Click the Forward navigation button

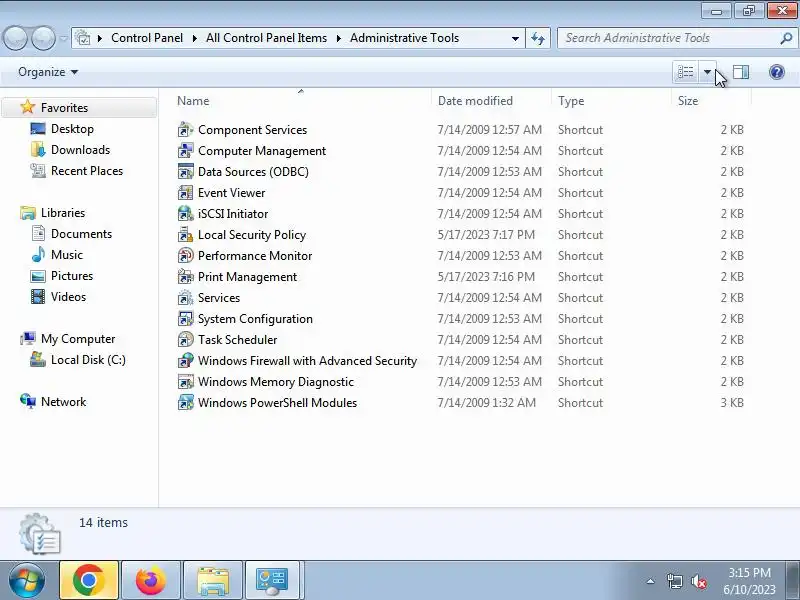[x=44, y=38]
